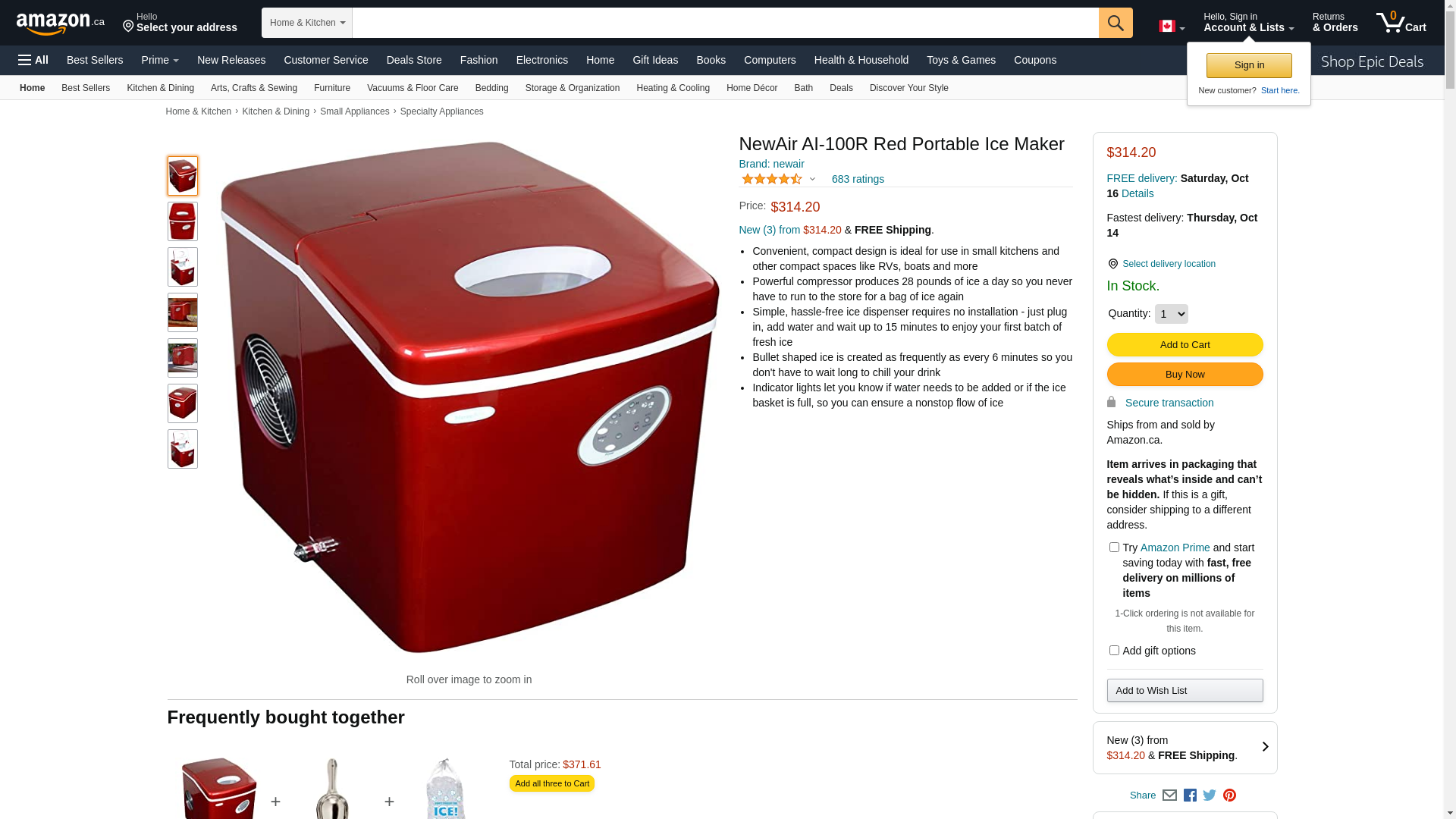Viewport: 1456px width, 819px height.
Task: Share product via email icon
Action: pos(1169,795)
